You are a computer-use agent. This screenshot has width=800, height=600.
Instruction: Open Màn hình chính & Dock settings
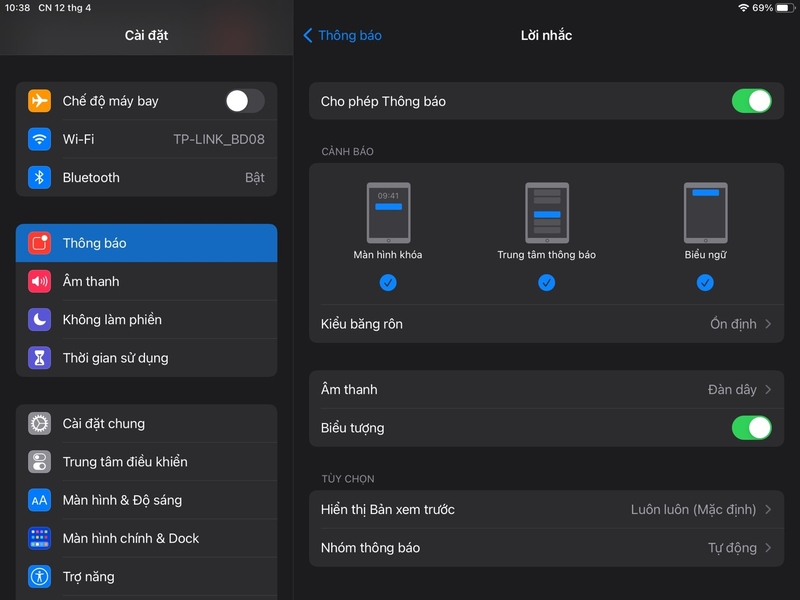[146, 538]
